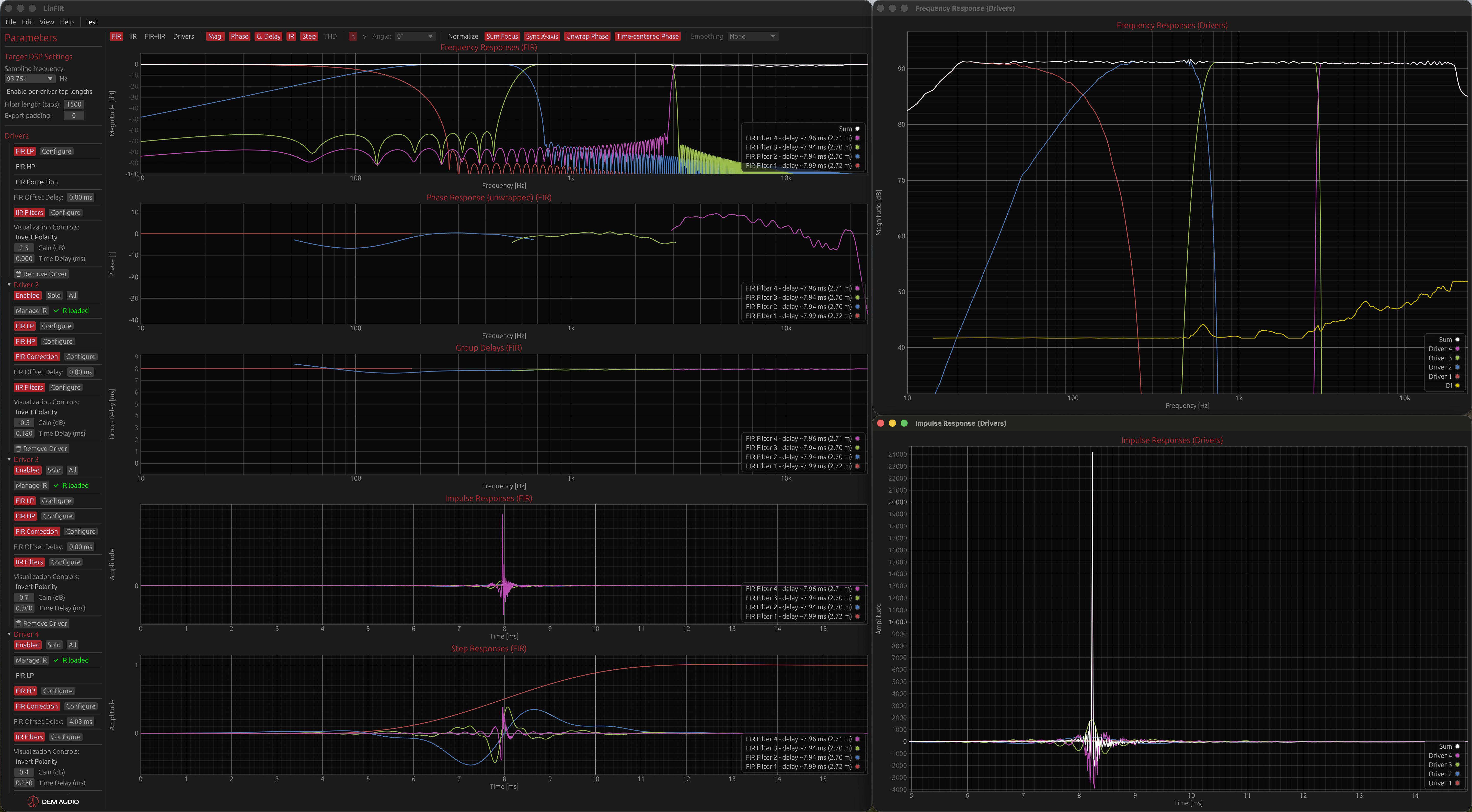1472x812 pixels.
Task: Click Driver 4 legend marker in Impulse Response window
Action: 1457,756
